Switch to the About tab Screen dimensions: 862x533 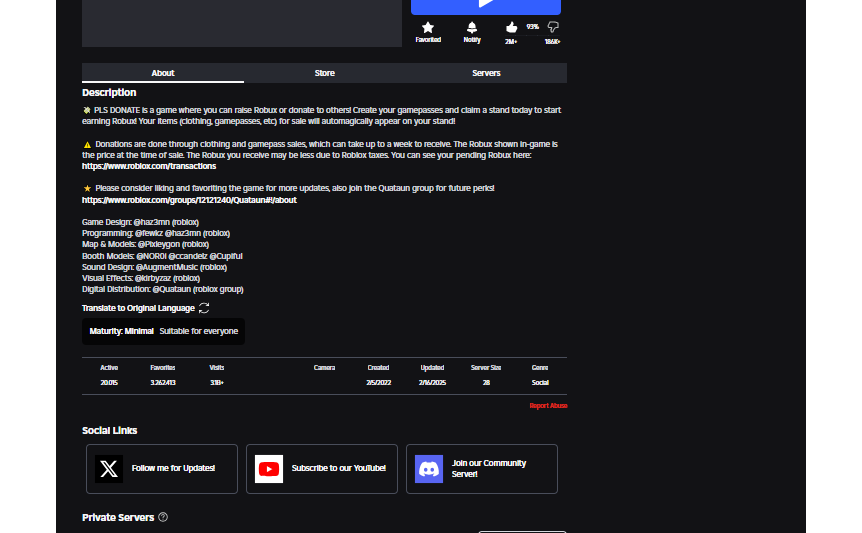tap(163, 73)
